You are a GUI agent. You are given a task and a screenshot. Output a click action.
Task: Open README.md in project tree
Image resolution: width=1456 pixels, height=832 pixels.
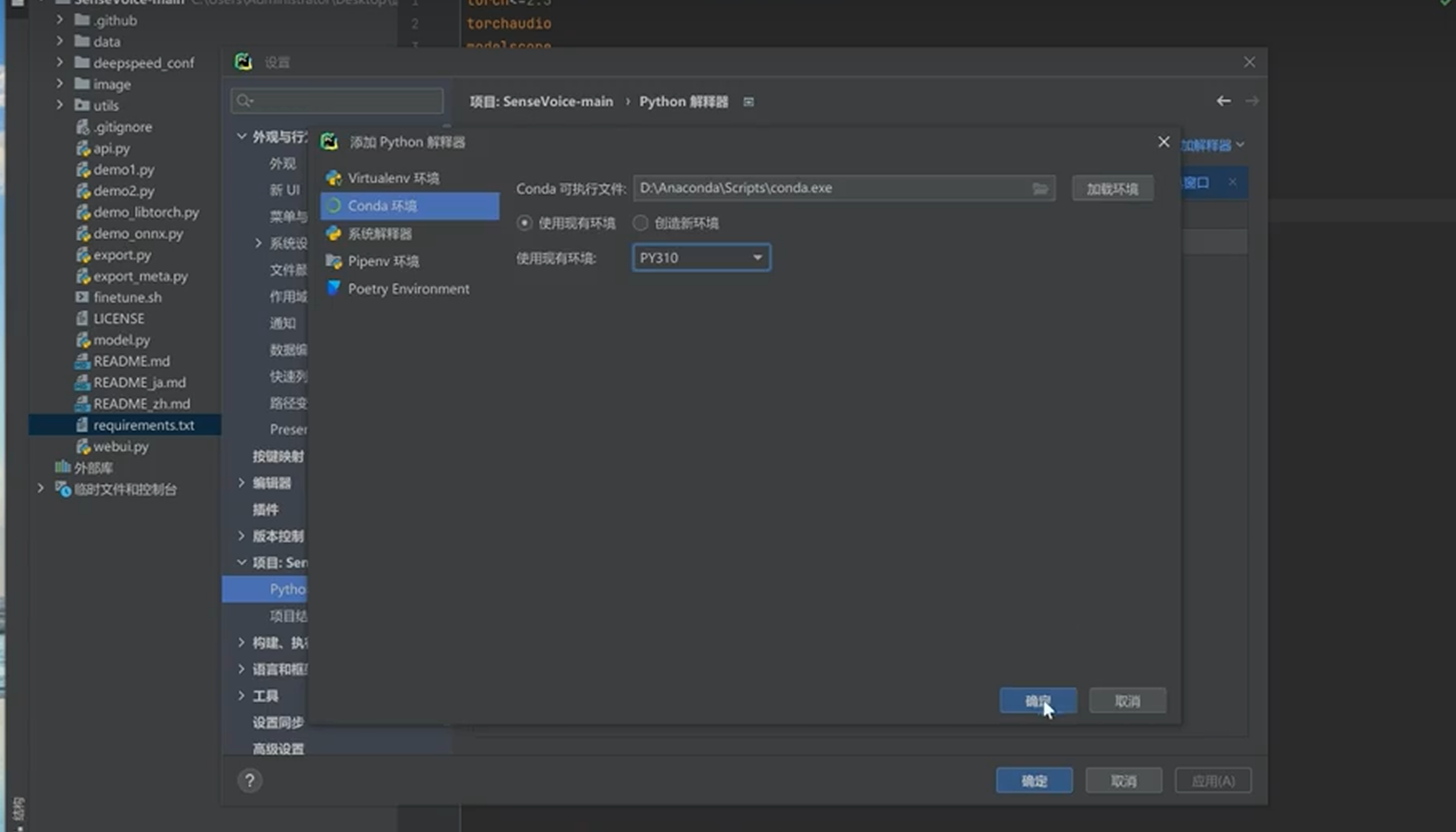131,361
